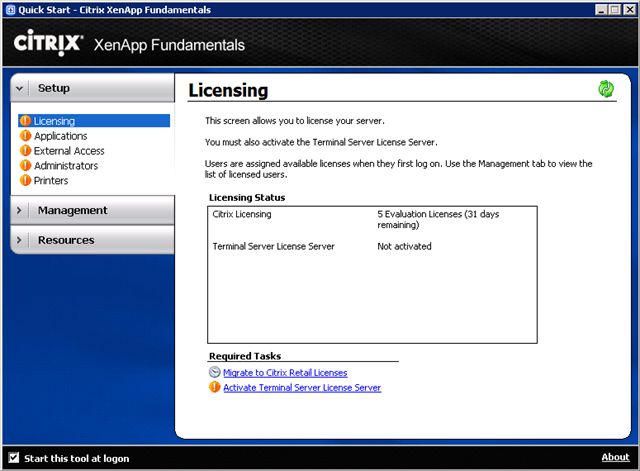
Task: Select the Citrix Licensing status row label
Action: [x=242, y=214]
